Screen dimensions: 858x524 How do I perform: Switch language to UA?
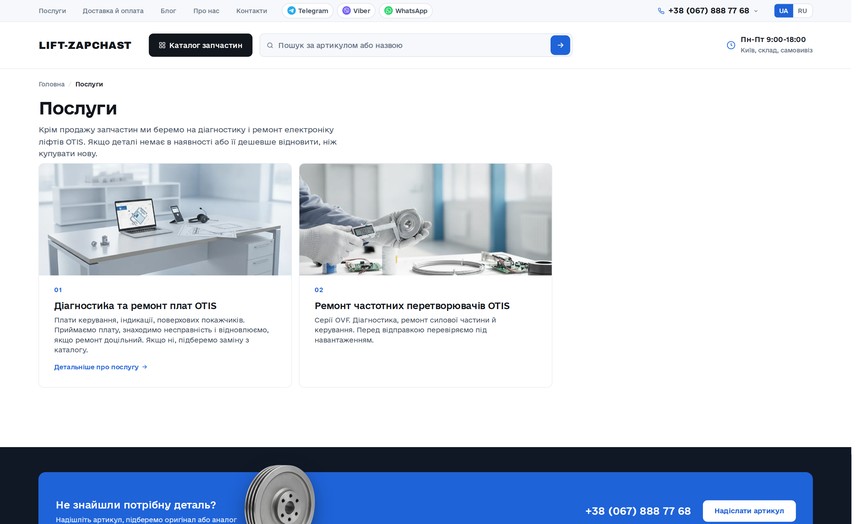coord(784,11)
